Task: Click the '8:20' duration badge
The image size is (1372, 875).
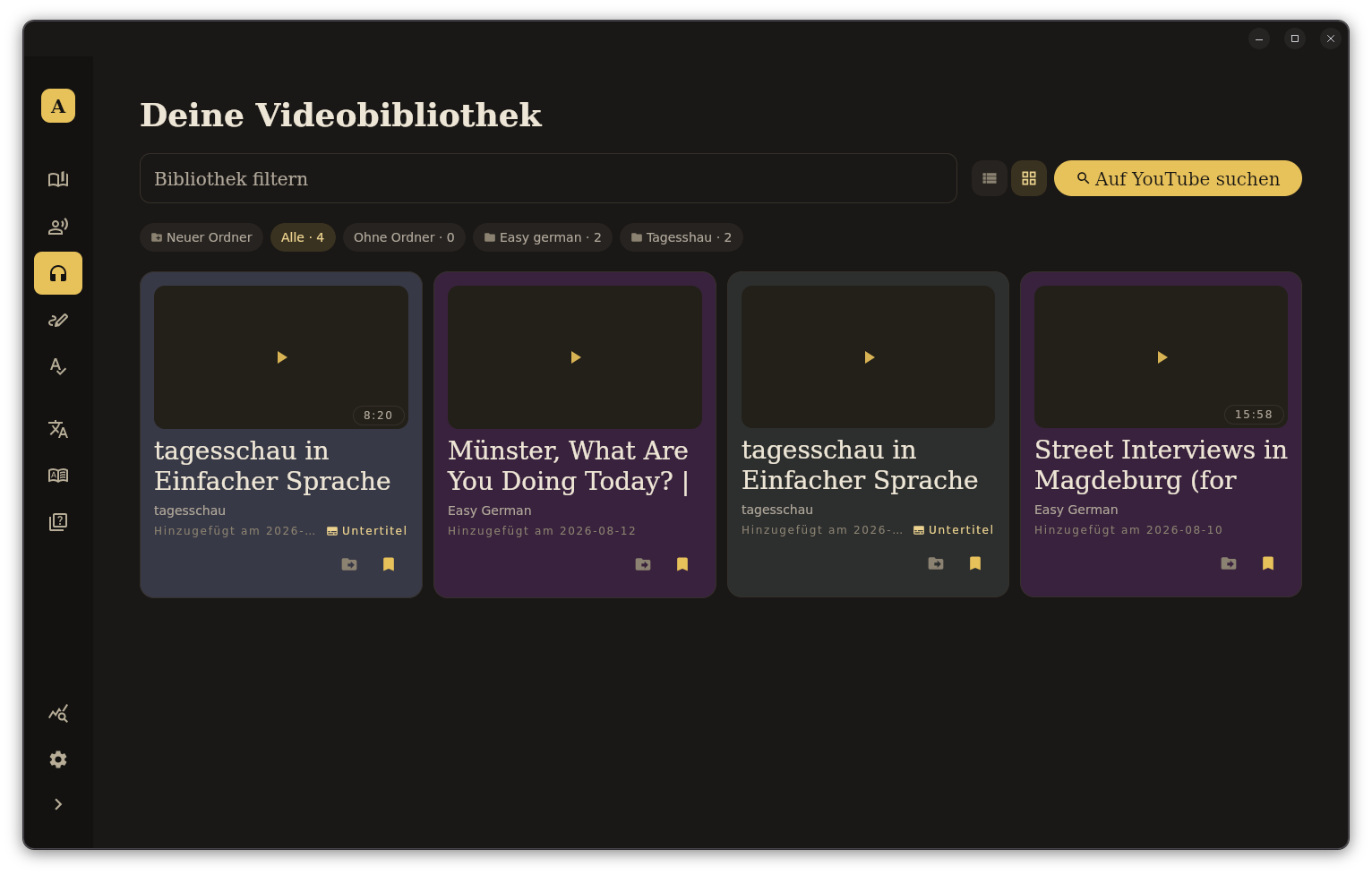Action: pos(378,416)
